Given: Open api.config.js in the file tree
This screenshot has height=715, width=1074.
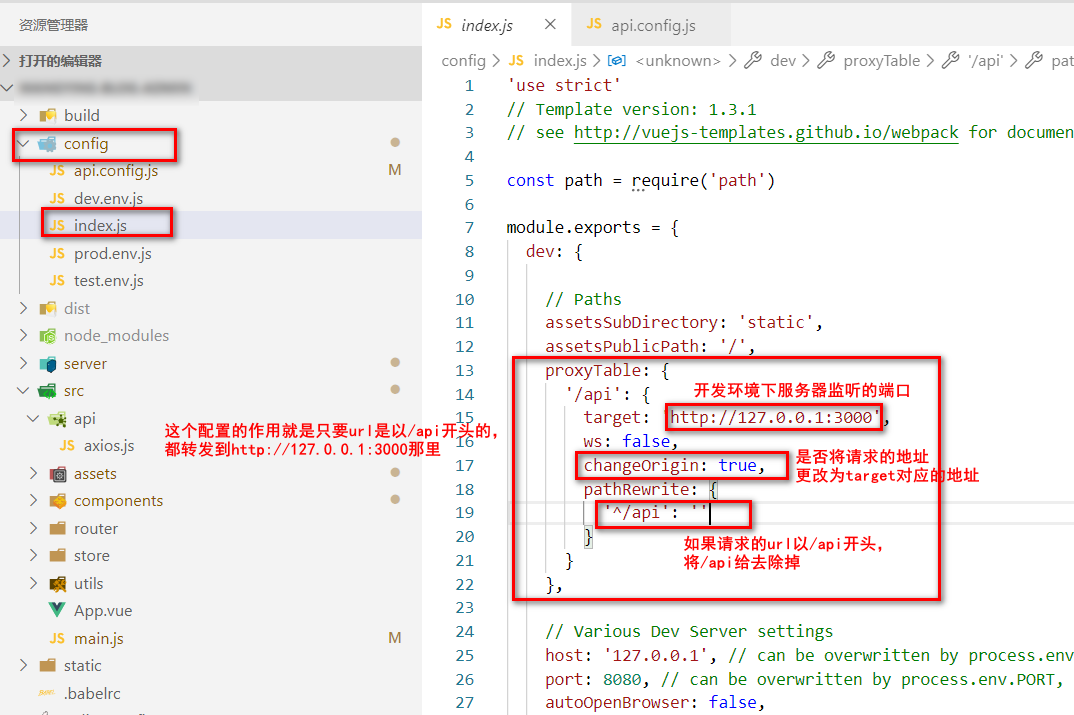Looking at the screenshot, I should (116, 171).
